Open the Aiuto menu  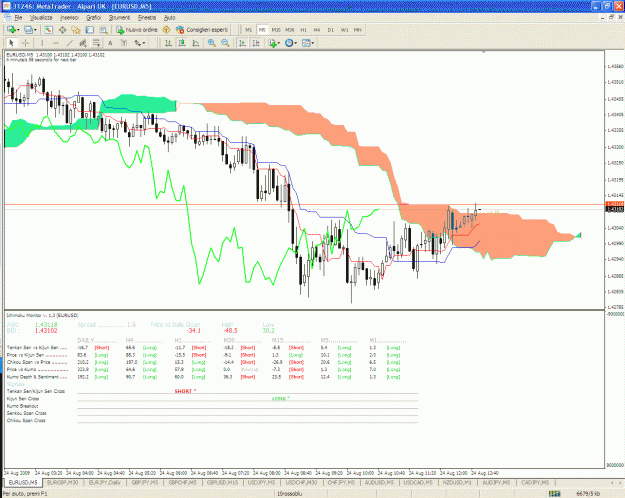[170, 18]
